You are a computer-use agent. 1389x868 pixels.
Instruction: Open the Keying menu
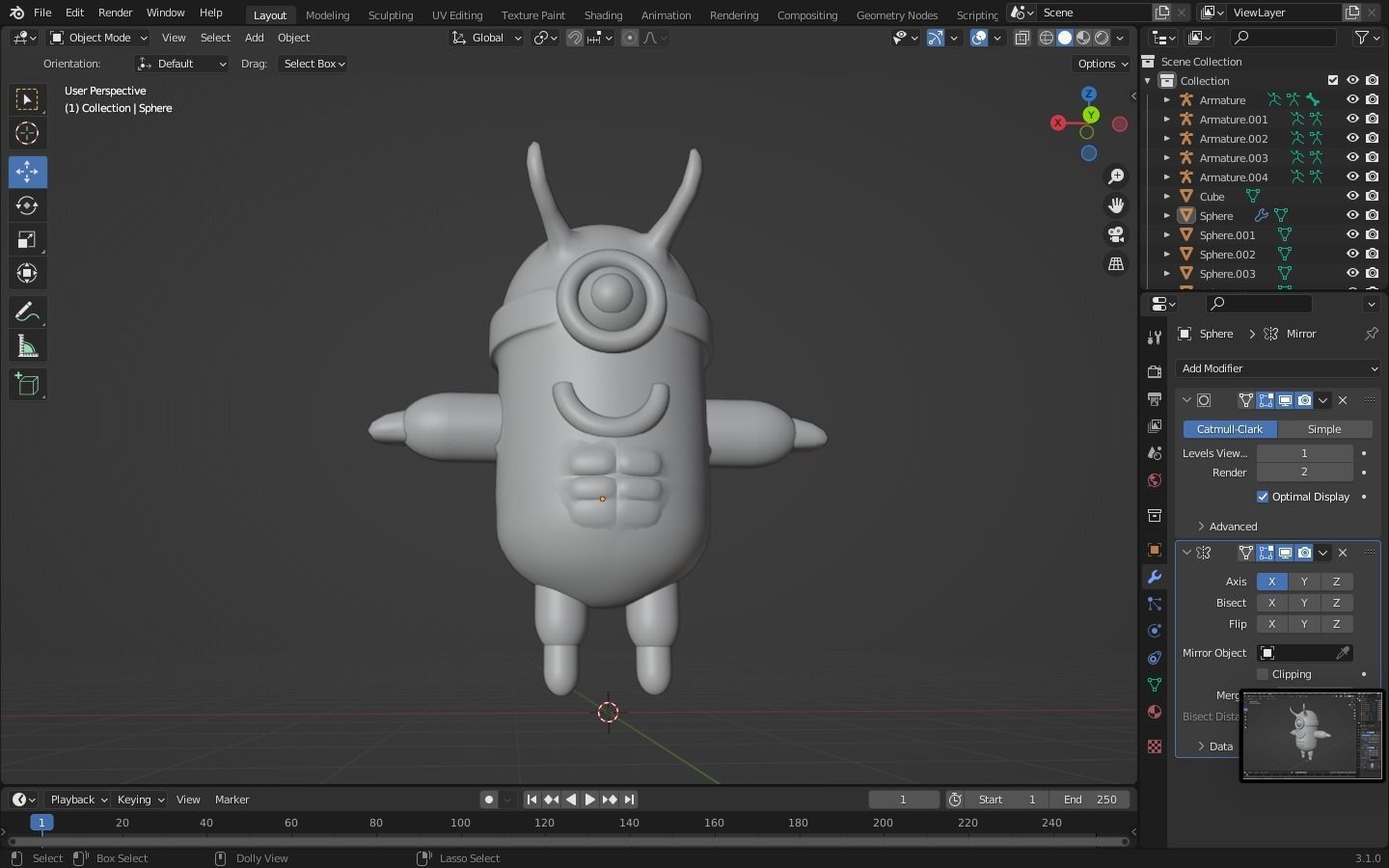coord(140,800)
